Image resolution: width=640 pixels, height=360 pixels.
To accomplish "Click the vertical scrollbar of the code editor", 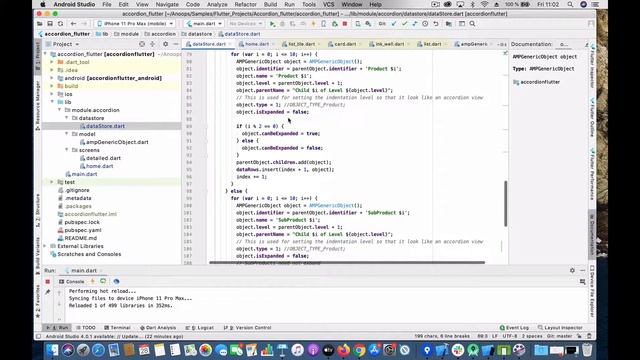I will tap(505, 203).
